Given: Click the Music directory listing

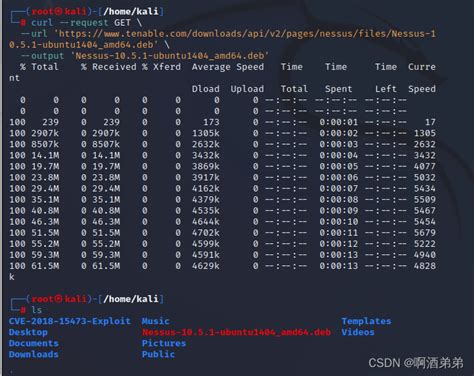Looking at the screenshot, I should tap(156, 321).
